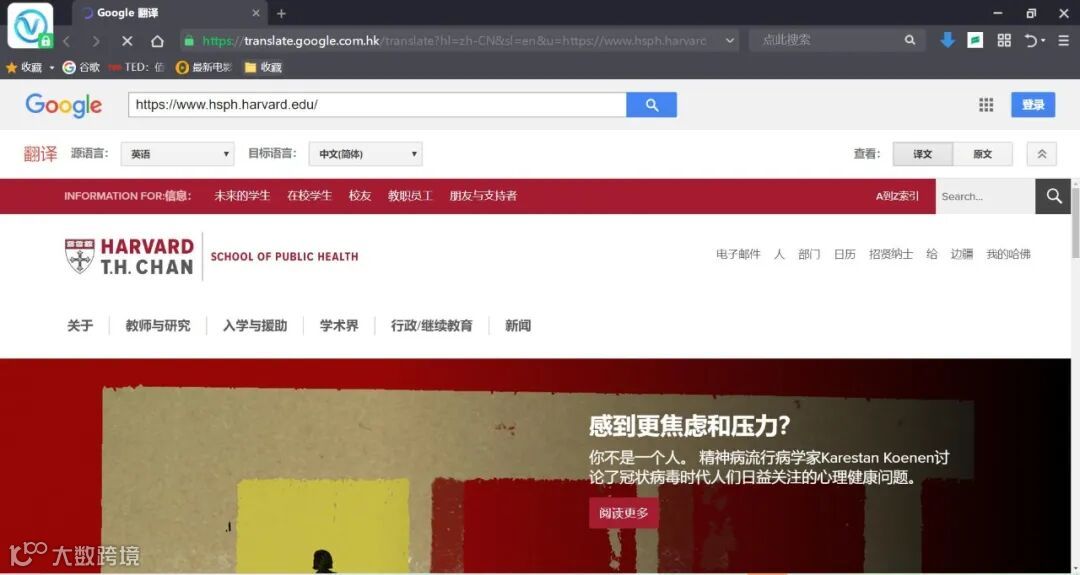Click the SCHOOL OF PUBLIC HEALTH text
Screen dimensions: 1080x575
(x=284, y=257)
